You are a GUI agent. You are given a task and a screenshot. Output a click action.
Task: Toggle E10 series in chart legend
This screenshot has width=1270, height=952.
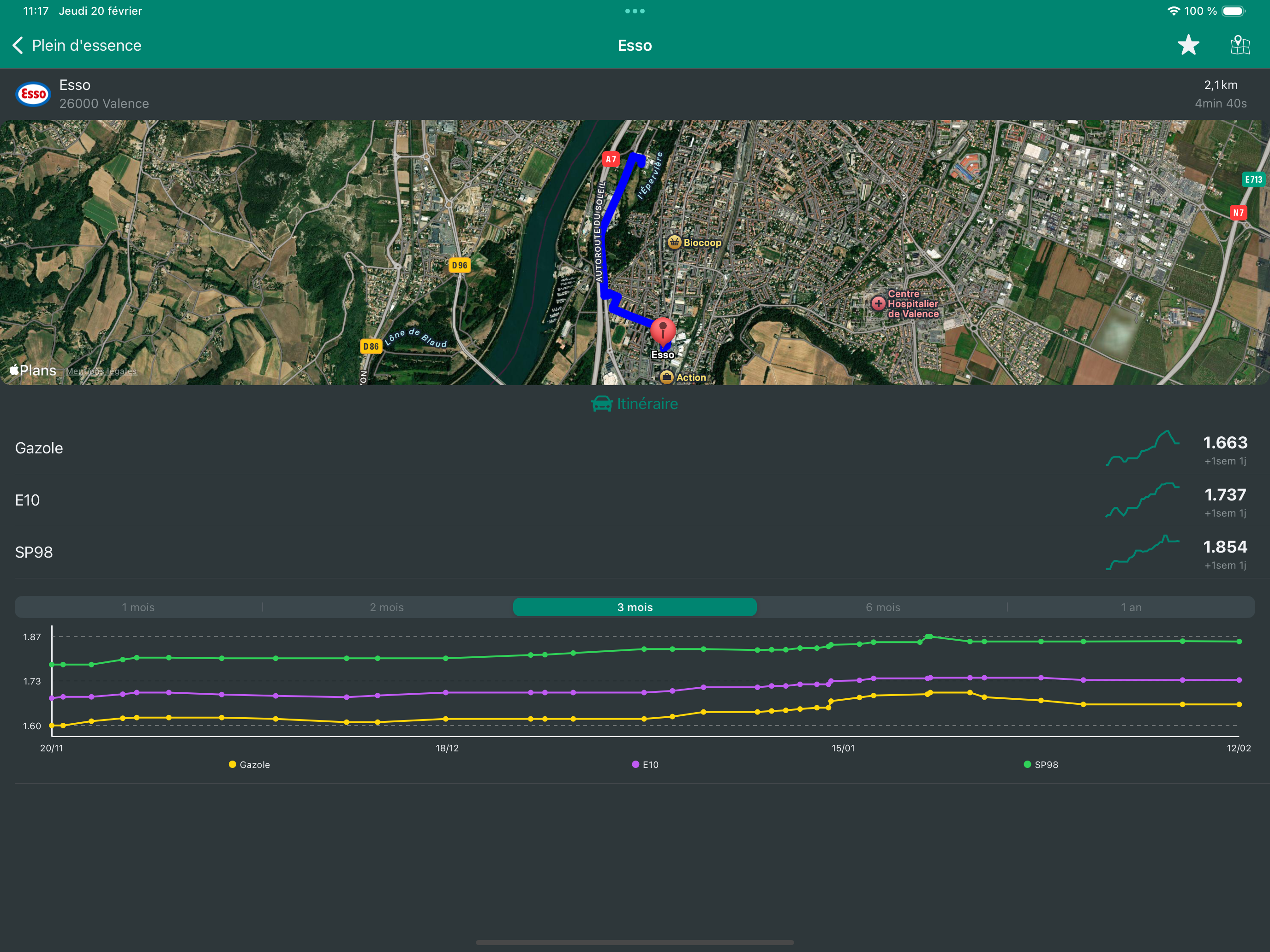coord(645,764)
